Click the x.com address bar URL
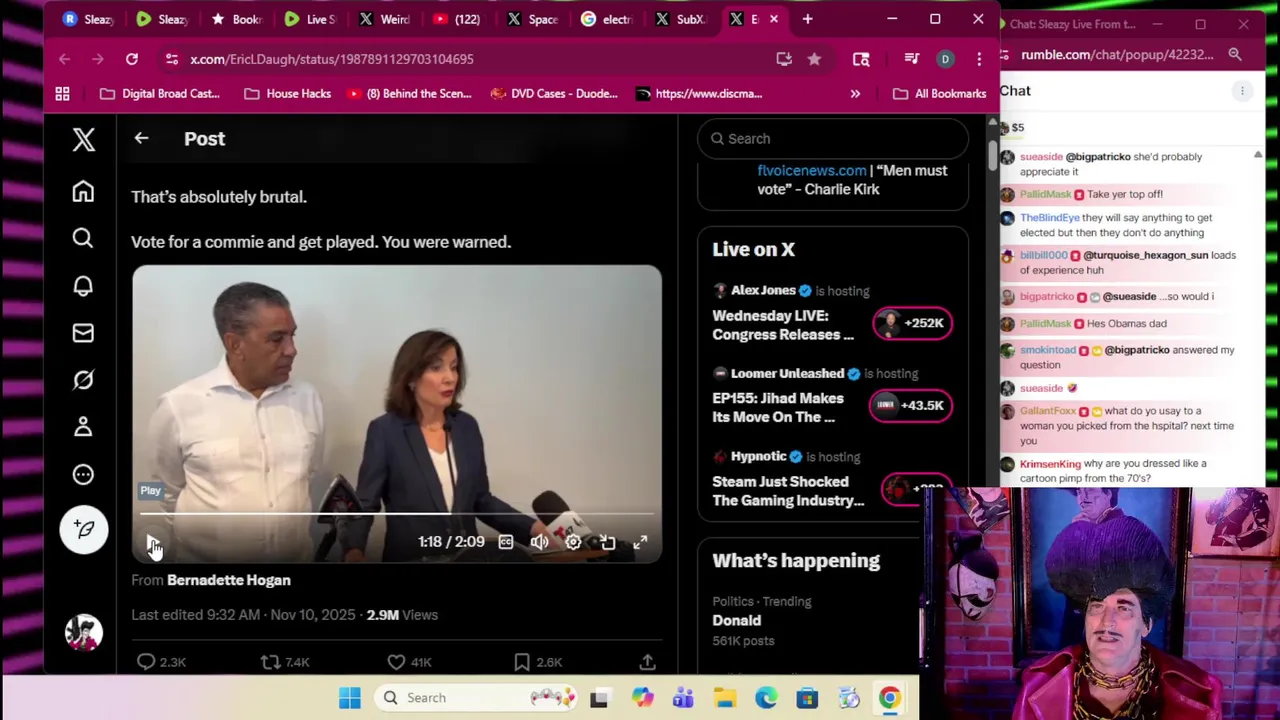Image resolution: width=1280 pixels, height=720 pixels. coord(332,59)
